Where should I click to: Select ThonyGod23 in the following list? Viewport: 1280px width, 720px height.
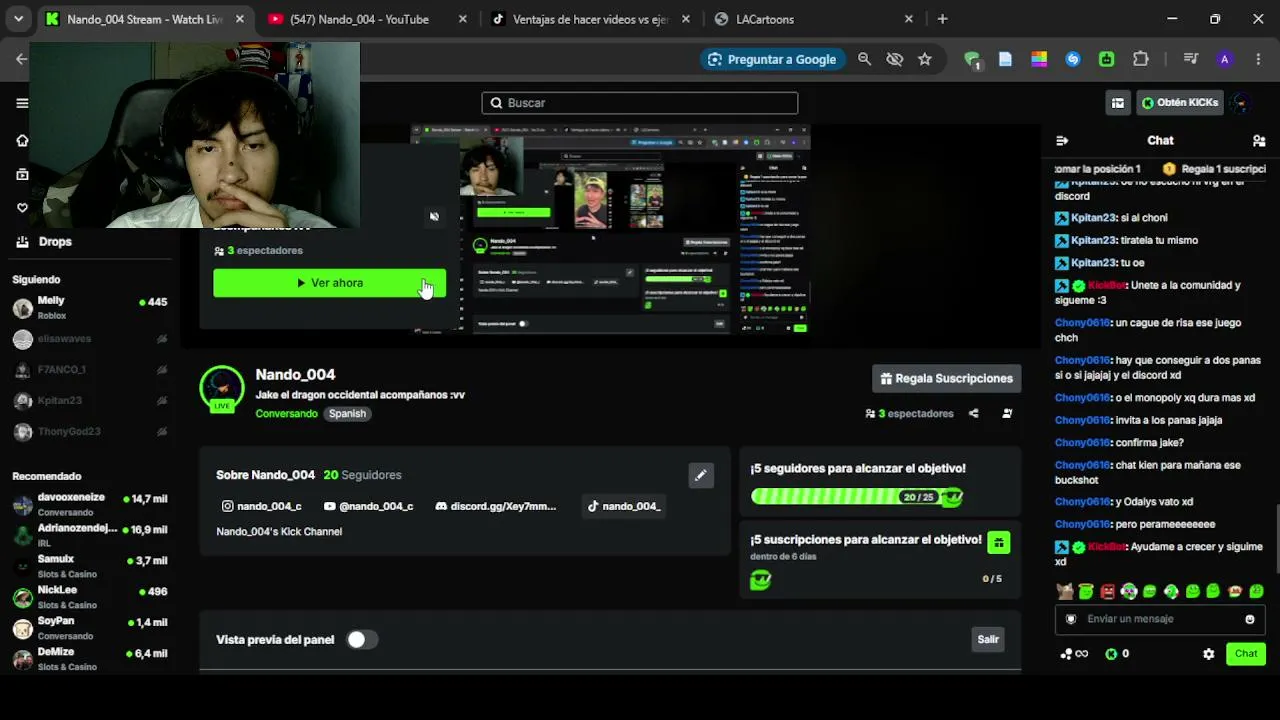click(x=90, y=432)
